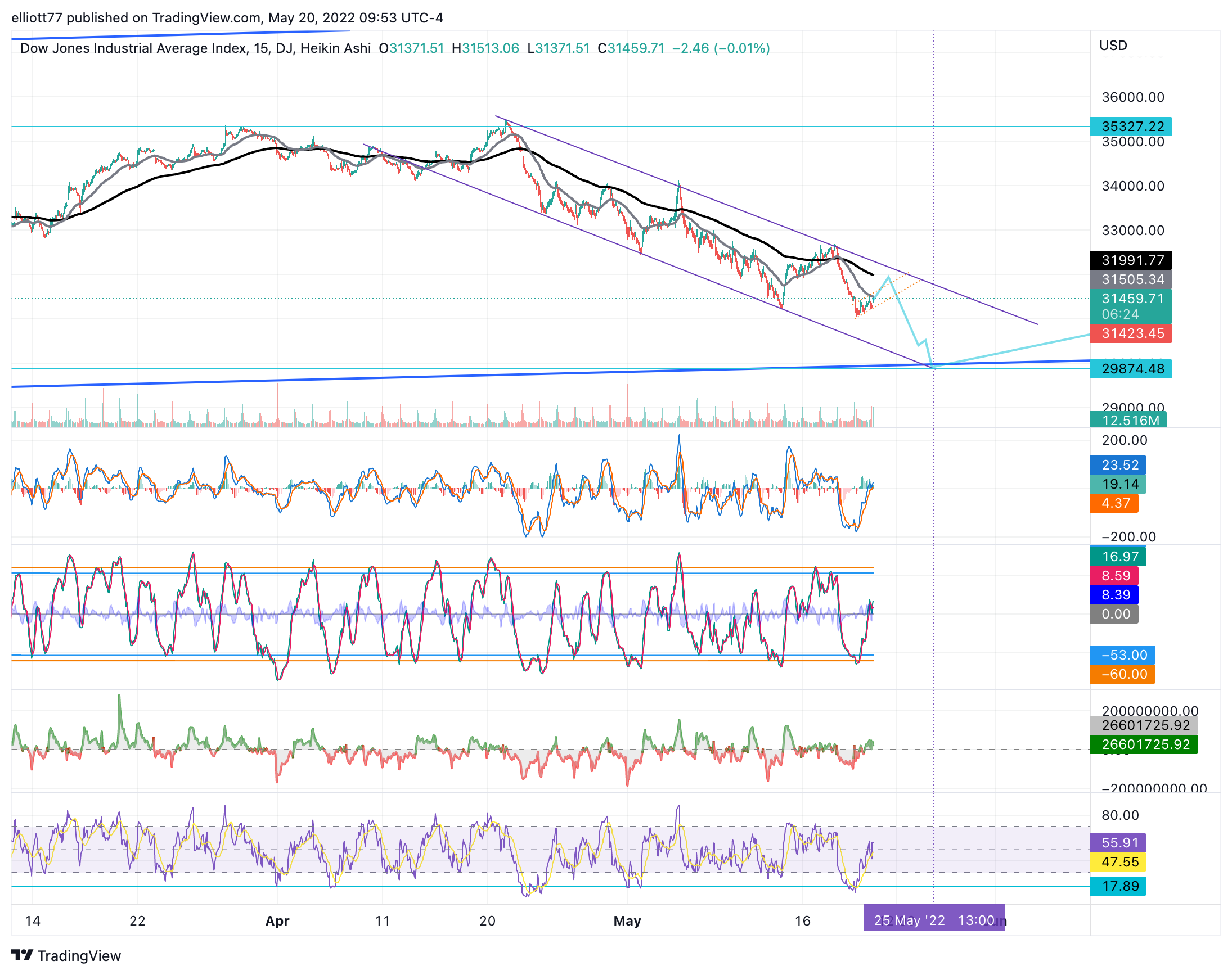
Task: Click the orange -60.00 level label
Action: [x=1122, y=674]
